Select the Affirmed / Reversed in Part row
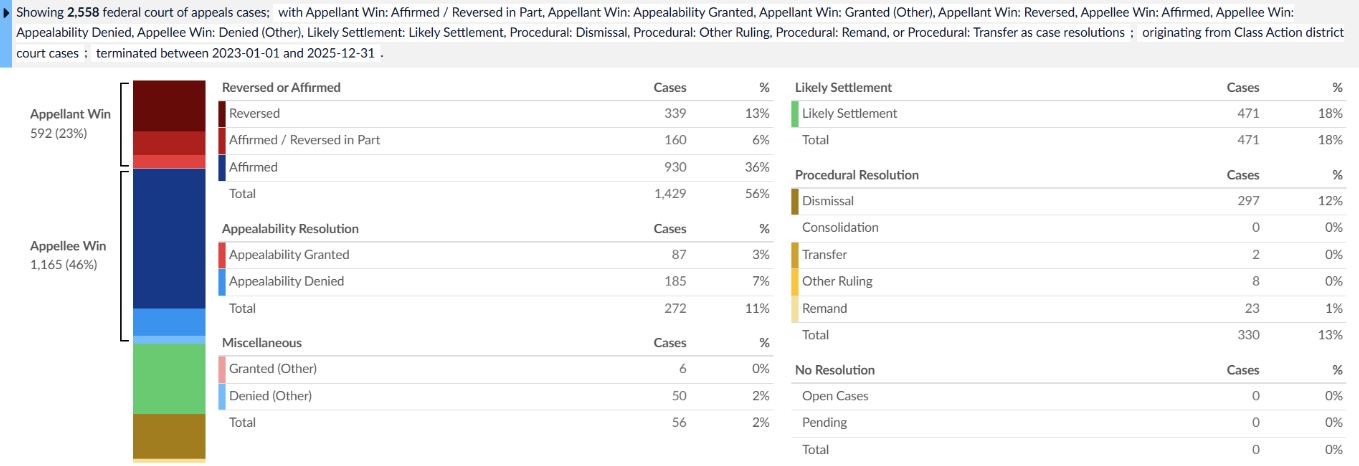1359x466 pixels. click(x=304, y=140)
